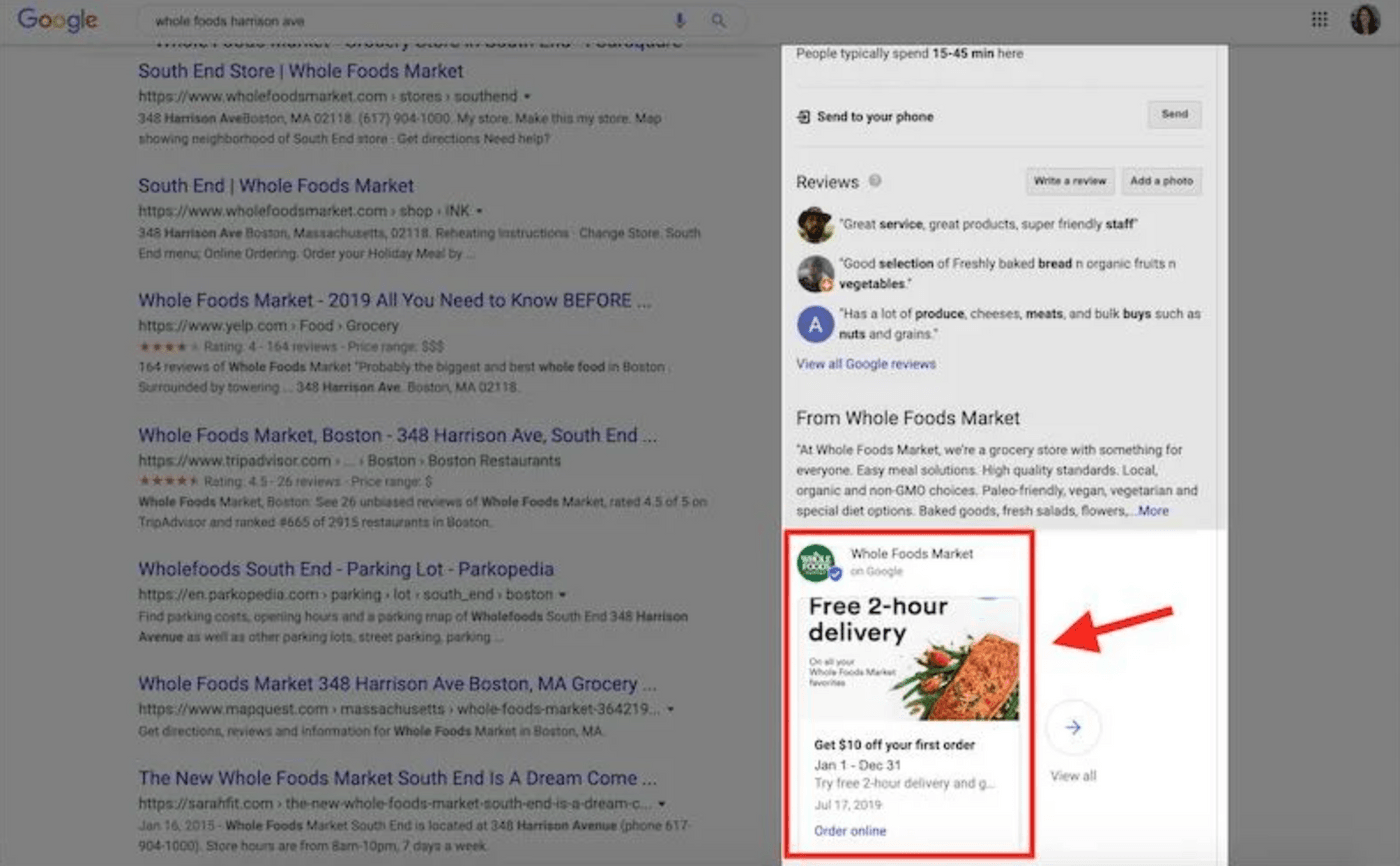Open Parkopedia Parking Lot result

(x=346, y=569)
